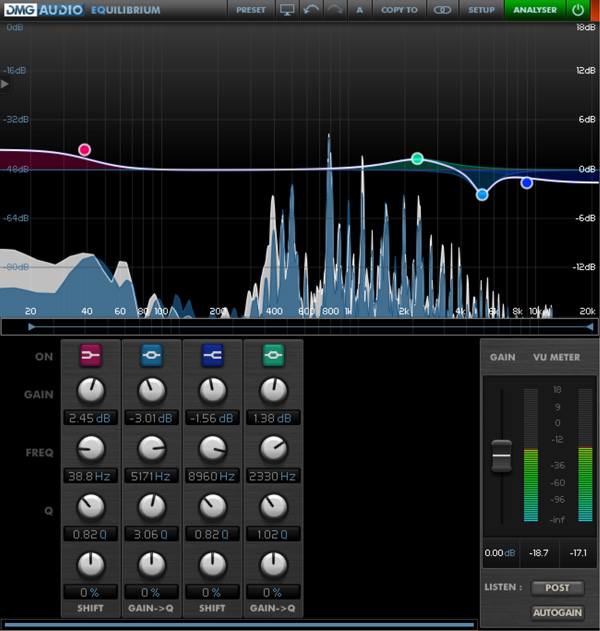Click the Q knob above 1.02 Q

pos(274,507)
